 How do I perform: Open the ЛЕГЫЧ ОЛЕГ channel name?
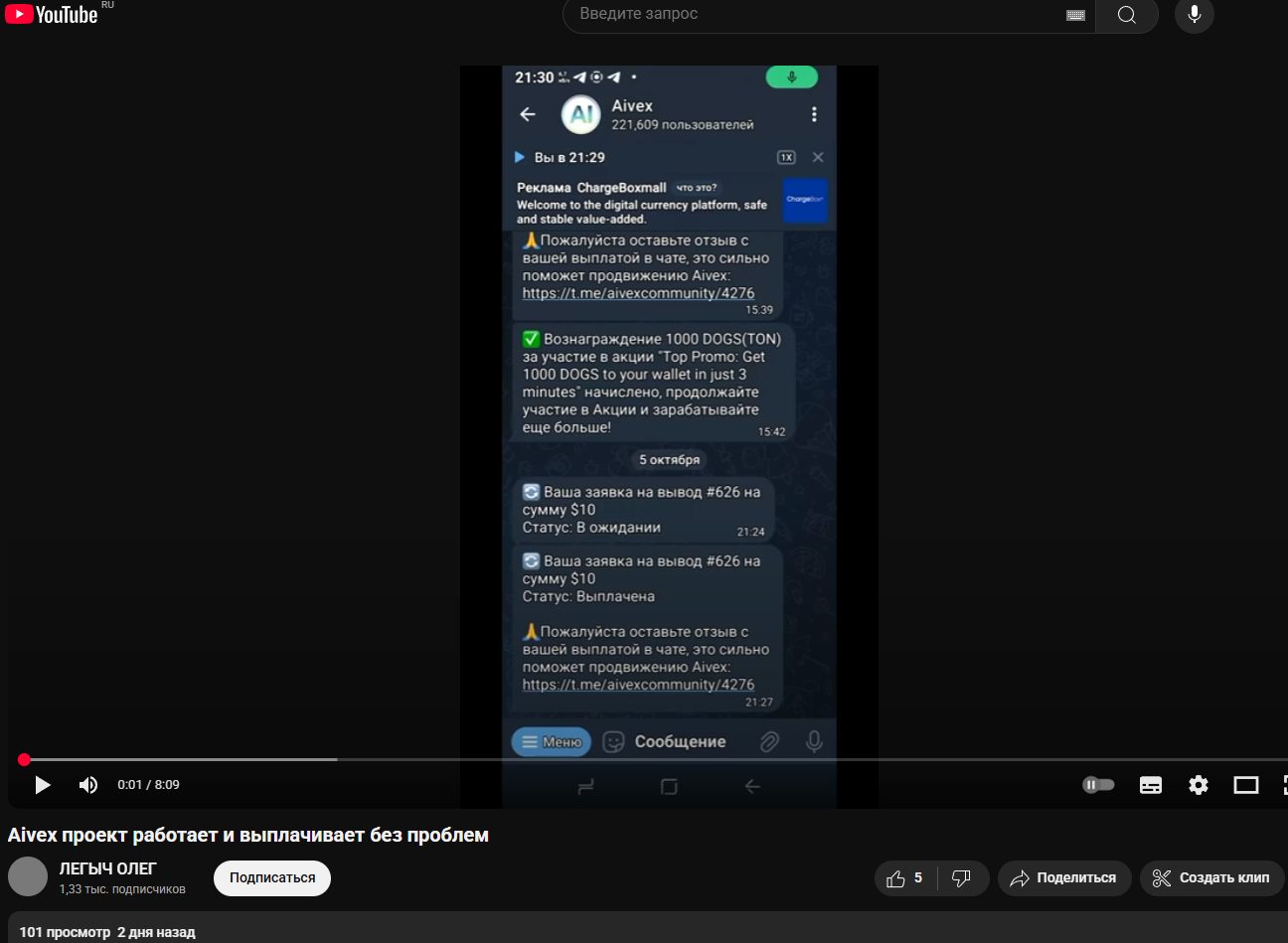click(x=108, y=868)
